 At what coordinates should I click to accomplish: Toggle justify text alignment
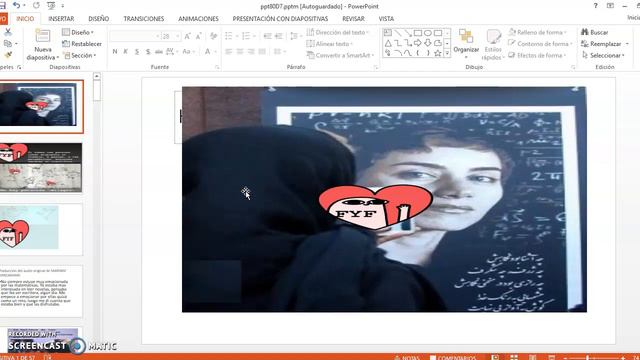[262, 51]
